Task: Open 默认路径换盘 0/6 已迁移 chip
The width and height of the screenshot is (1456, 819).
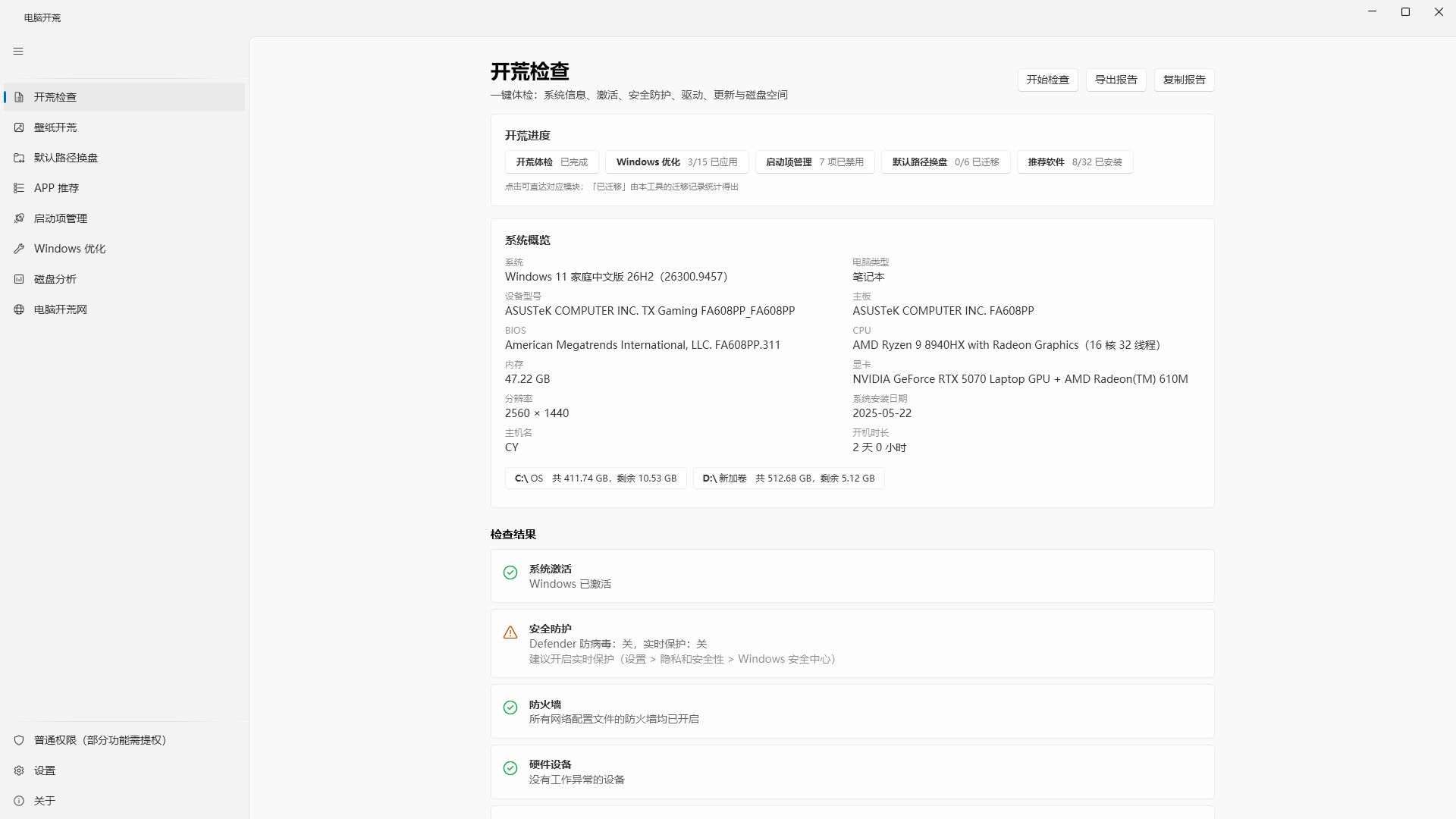Action: point(946,162)
